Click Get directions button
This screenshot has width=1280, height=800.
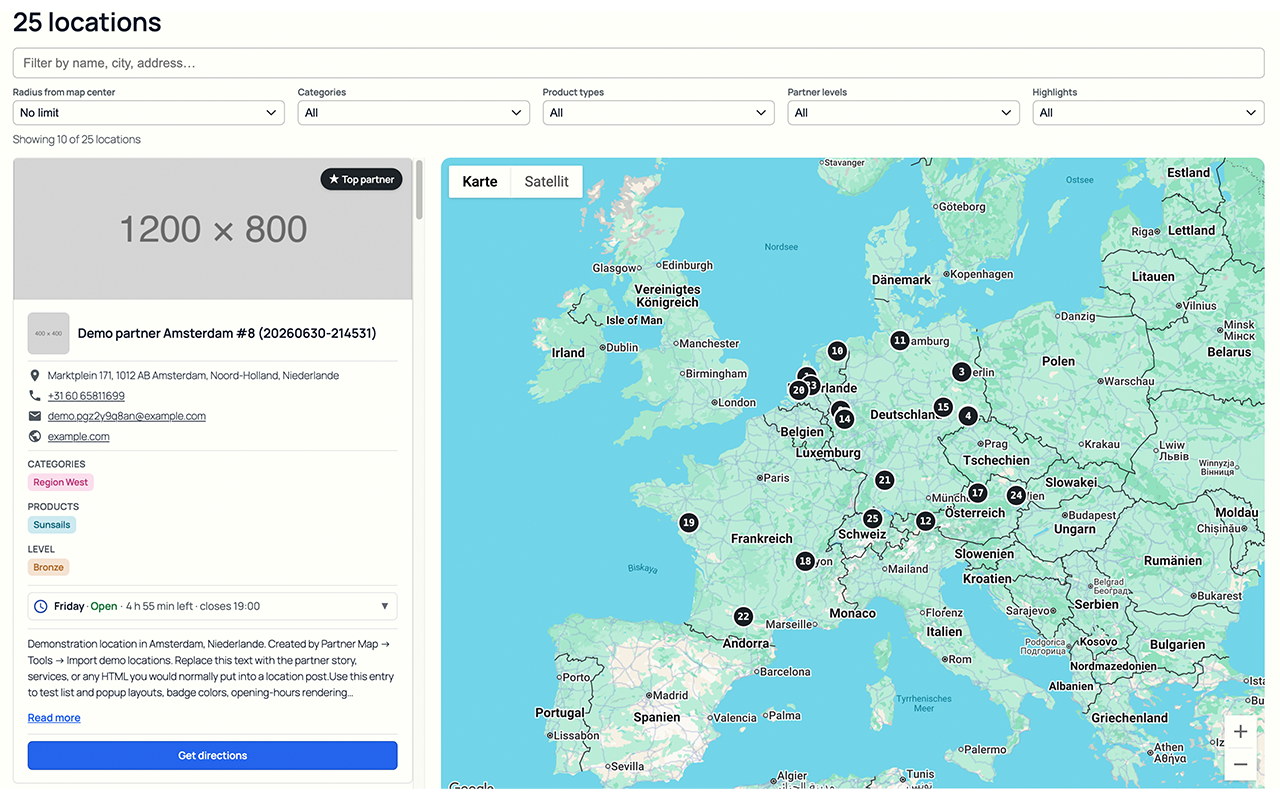(212, 755)
